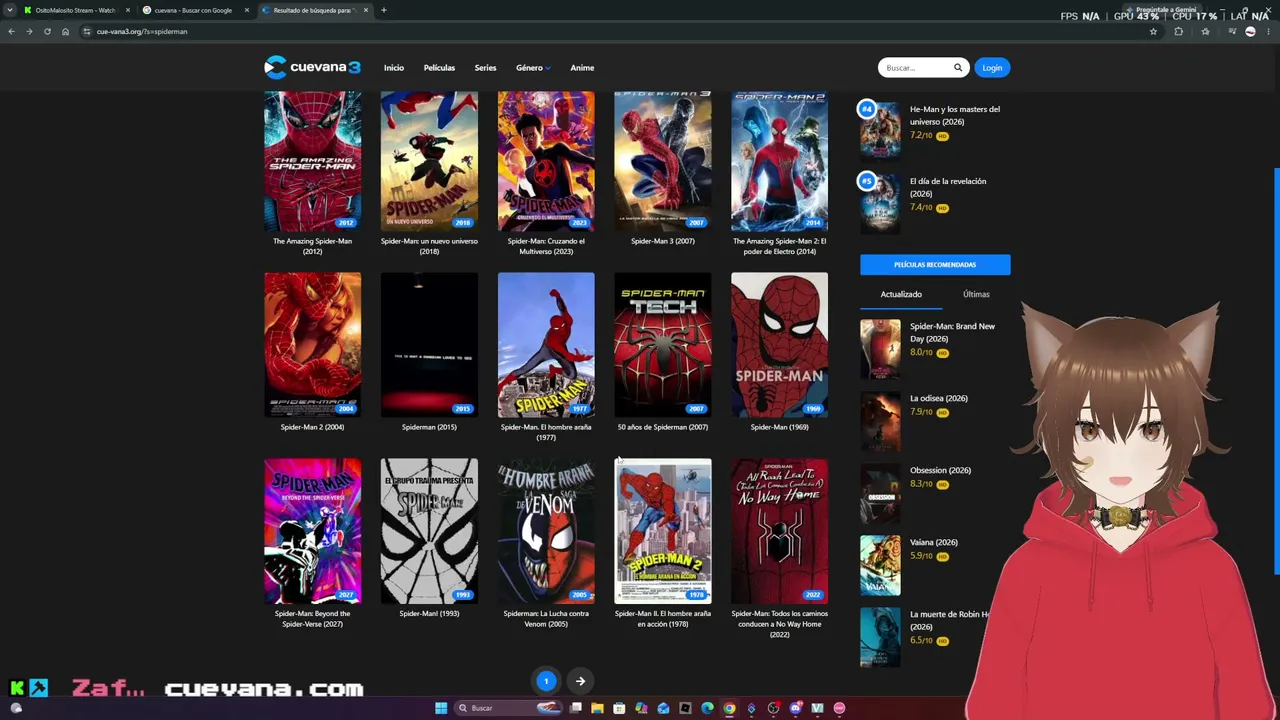Go back with the browser back arrow
The height and width of the screenshot is (720, 1280).
11,31
